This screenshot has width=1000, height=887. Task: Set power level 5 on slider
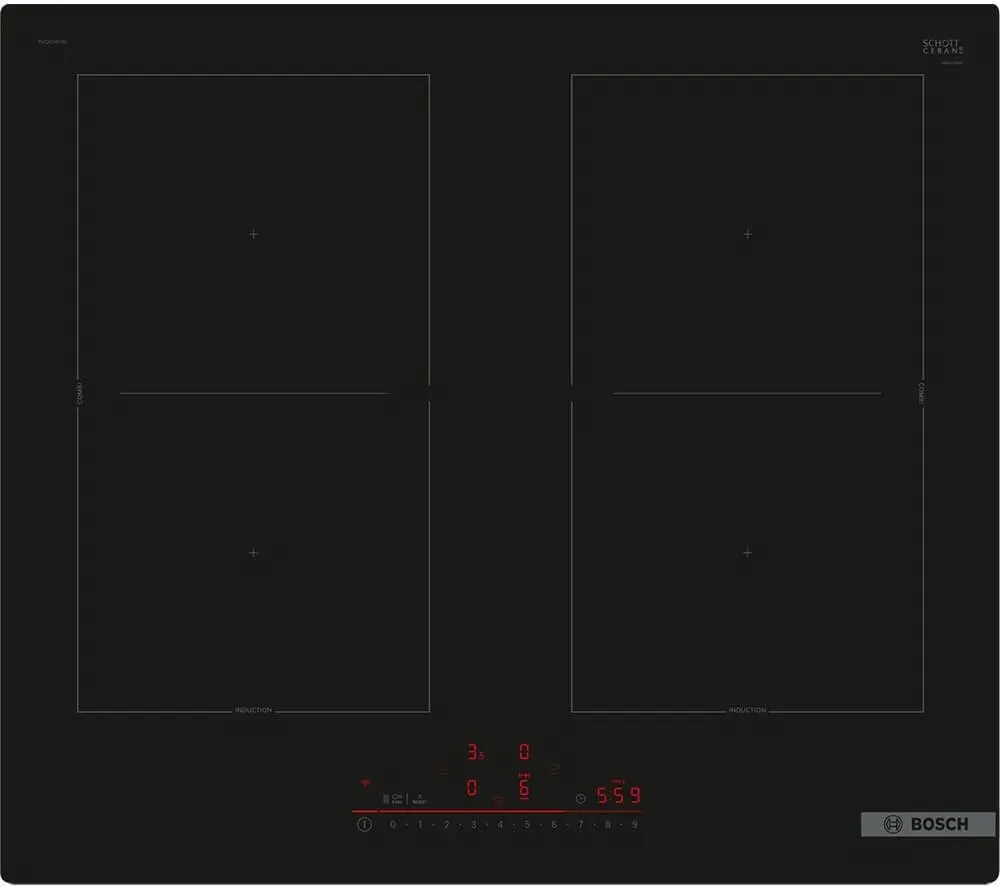527,825
